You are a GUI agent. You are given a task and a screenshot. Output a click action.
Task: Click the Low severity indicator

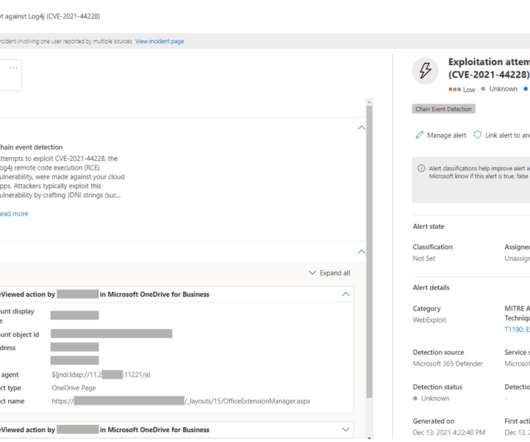462,89
